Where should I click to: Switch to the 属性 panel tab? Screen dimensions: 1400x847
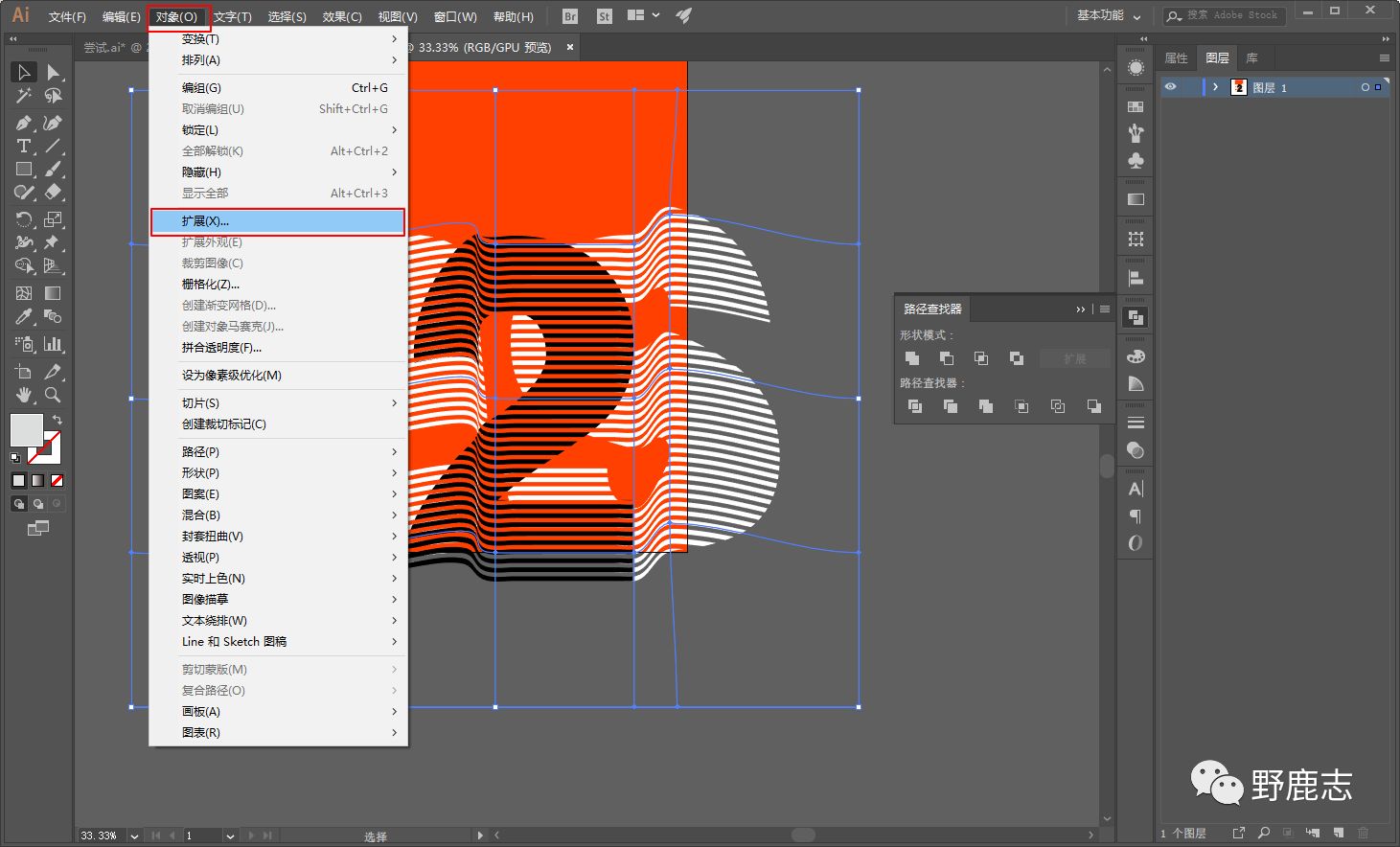click(1176, 58)
